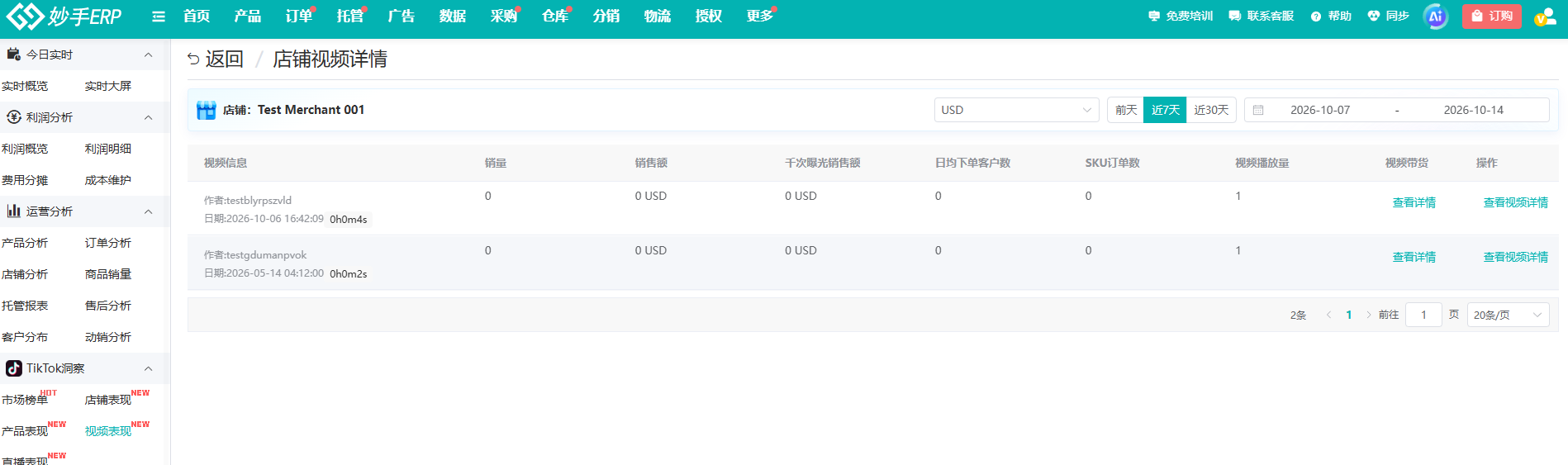This screenshot has height=465, width=1568.
Task: Click the previous page arrow
Action: click(x=1328, y=315)
